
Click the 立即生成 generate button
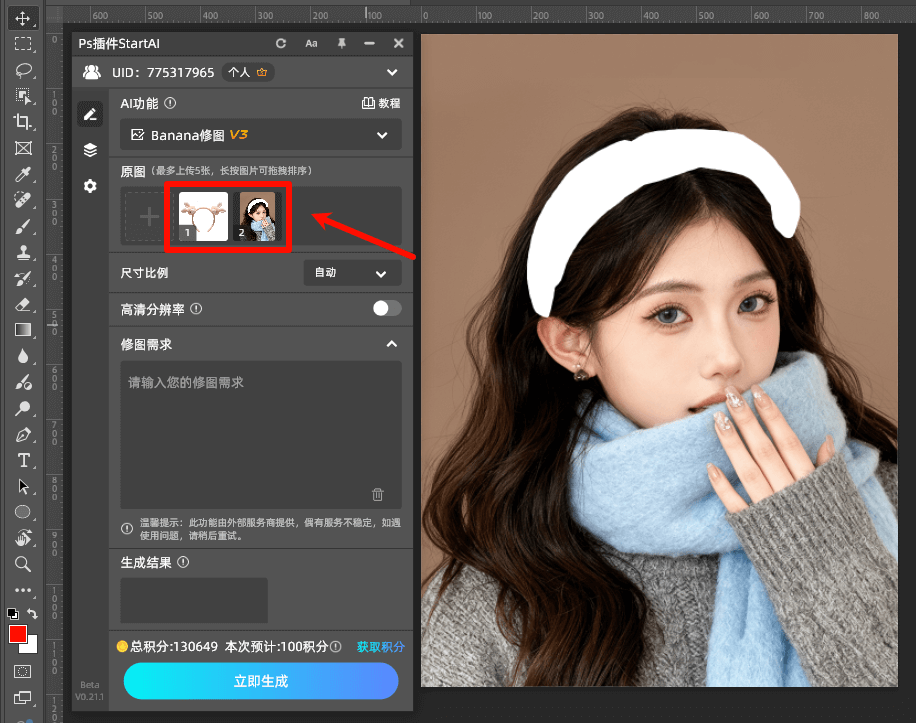260,681
